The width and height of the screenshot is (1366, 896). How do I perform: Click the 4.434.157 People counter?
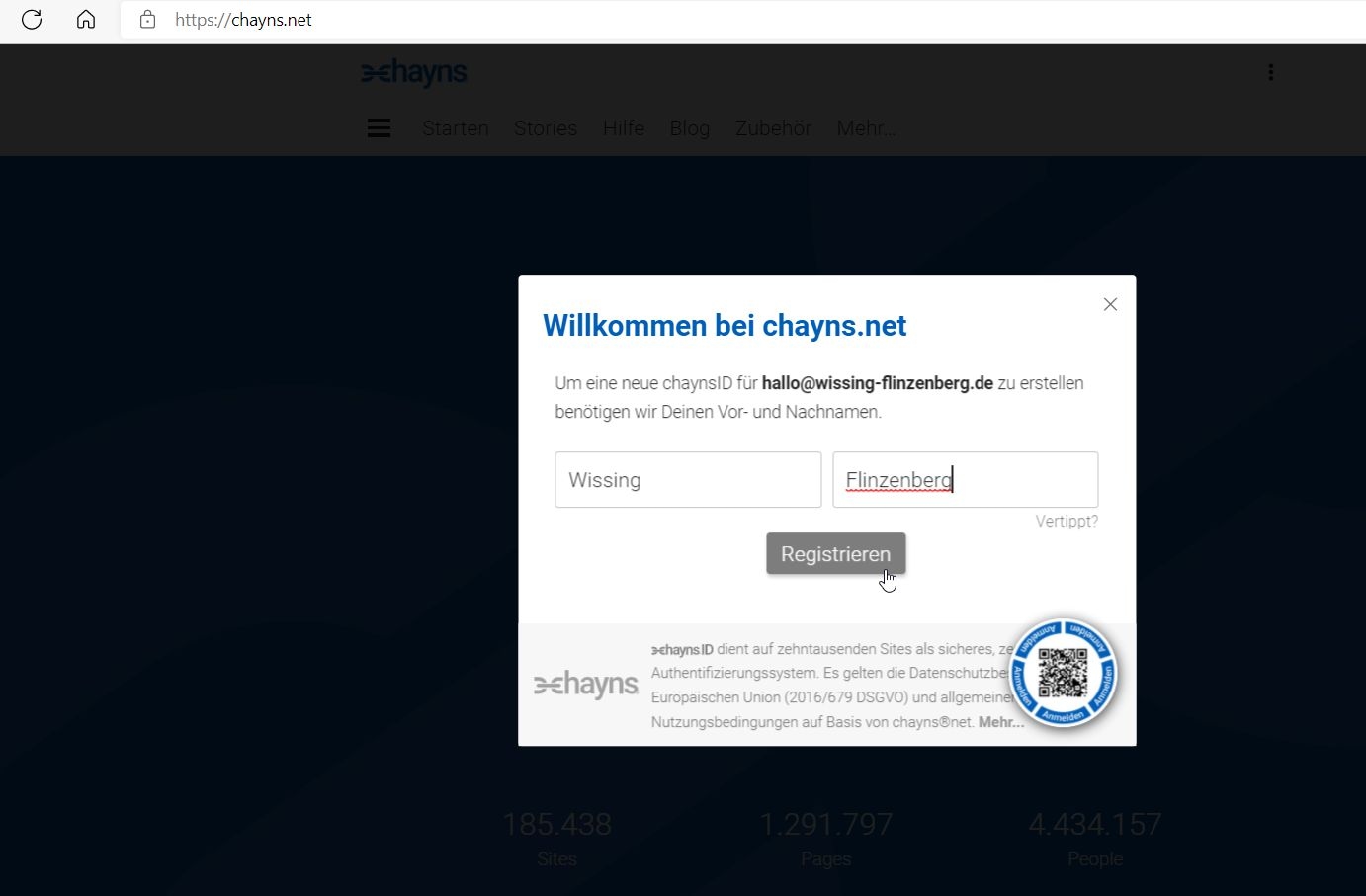tap(1095, 838)
